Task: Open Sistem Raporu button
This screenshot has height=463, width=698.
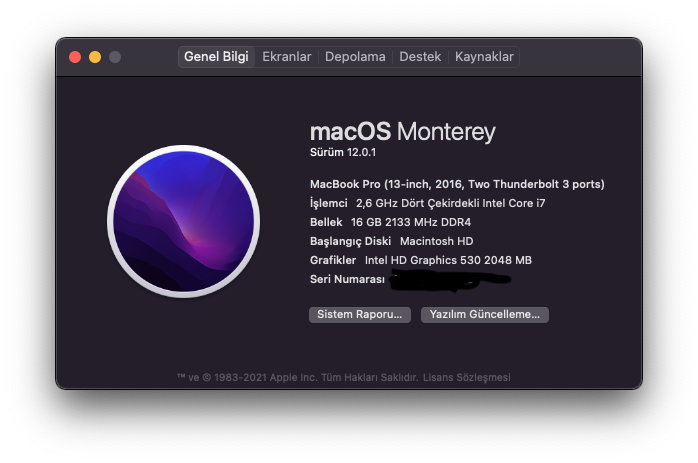Action: tap(360, 314)
